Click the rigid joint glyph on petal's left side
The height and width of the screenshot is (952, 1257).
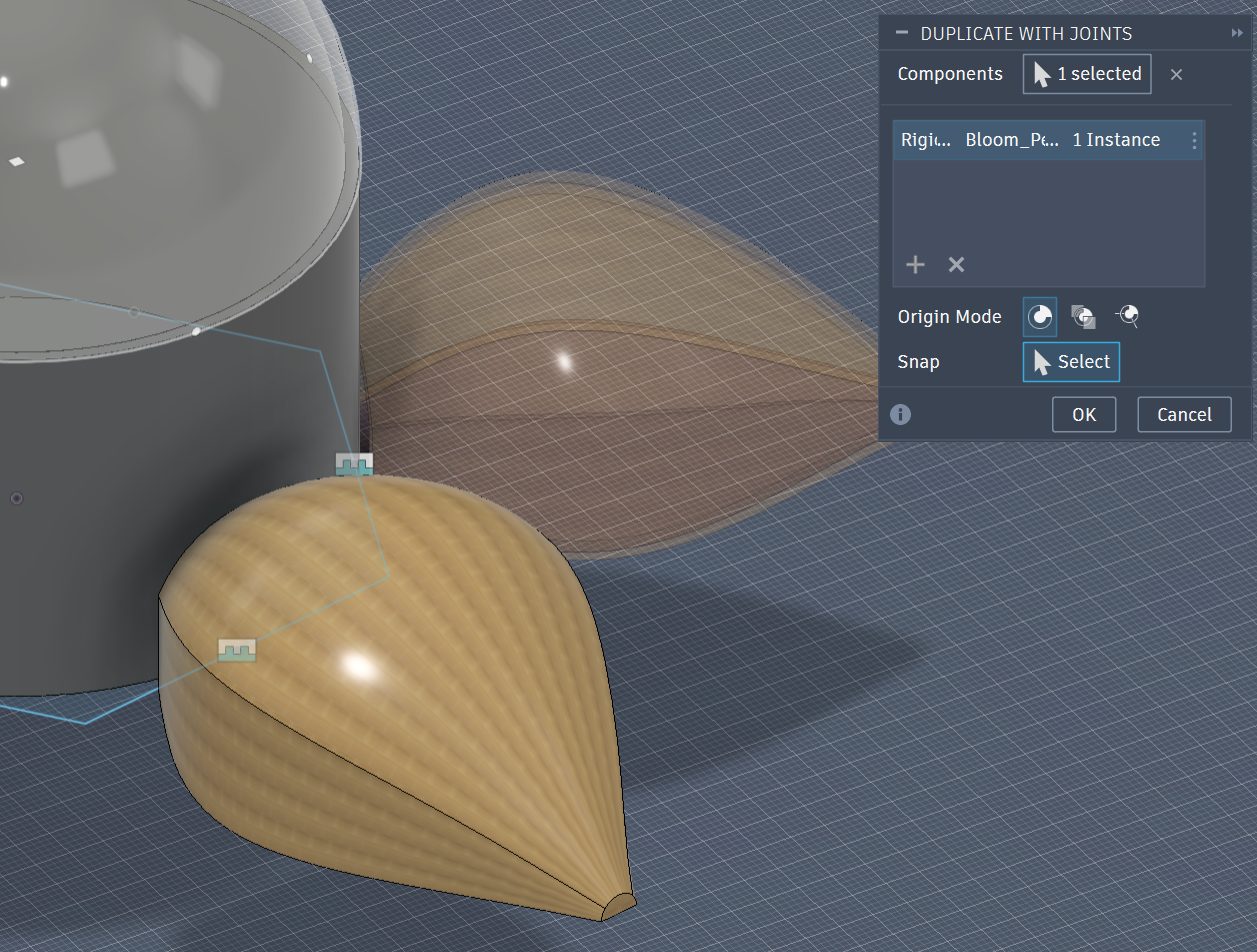click(x=237, y=650)
